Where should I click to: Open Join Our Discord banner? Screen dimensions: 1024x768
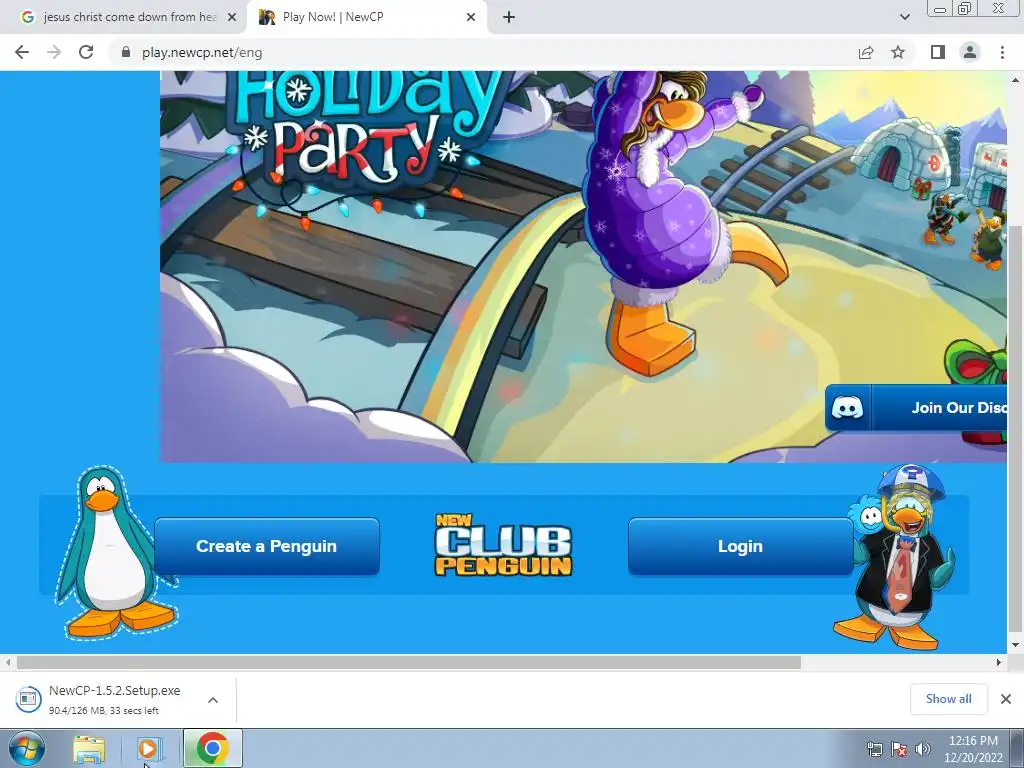tap(916, 408)
